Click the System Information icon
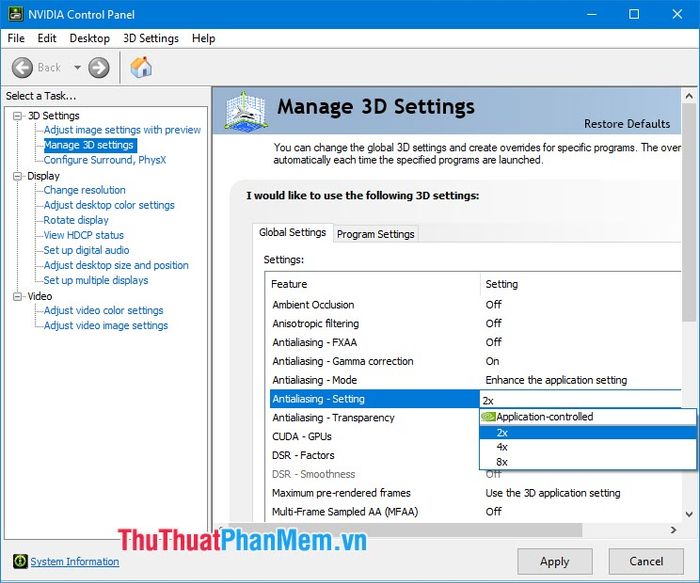This screenshot has height=583, width=700. (x=20, y=561)
